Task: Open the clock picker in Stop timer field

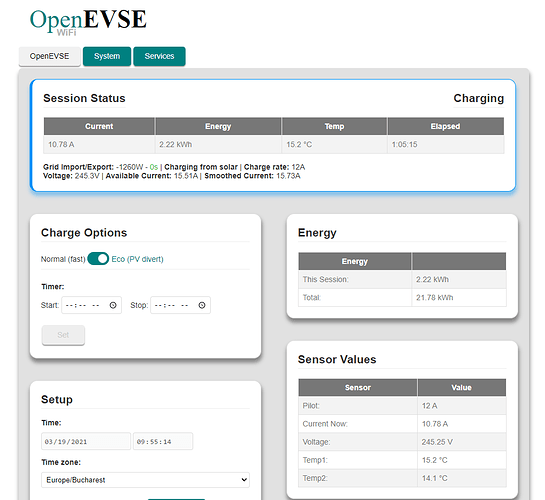Action: click(202, 305)
